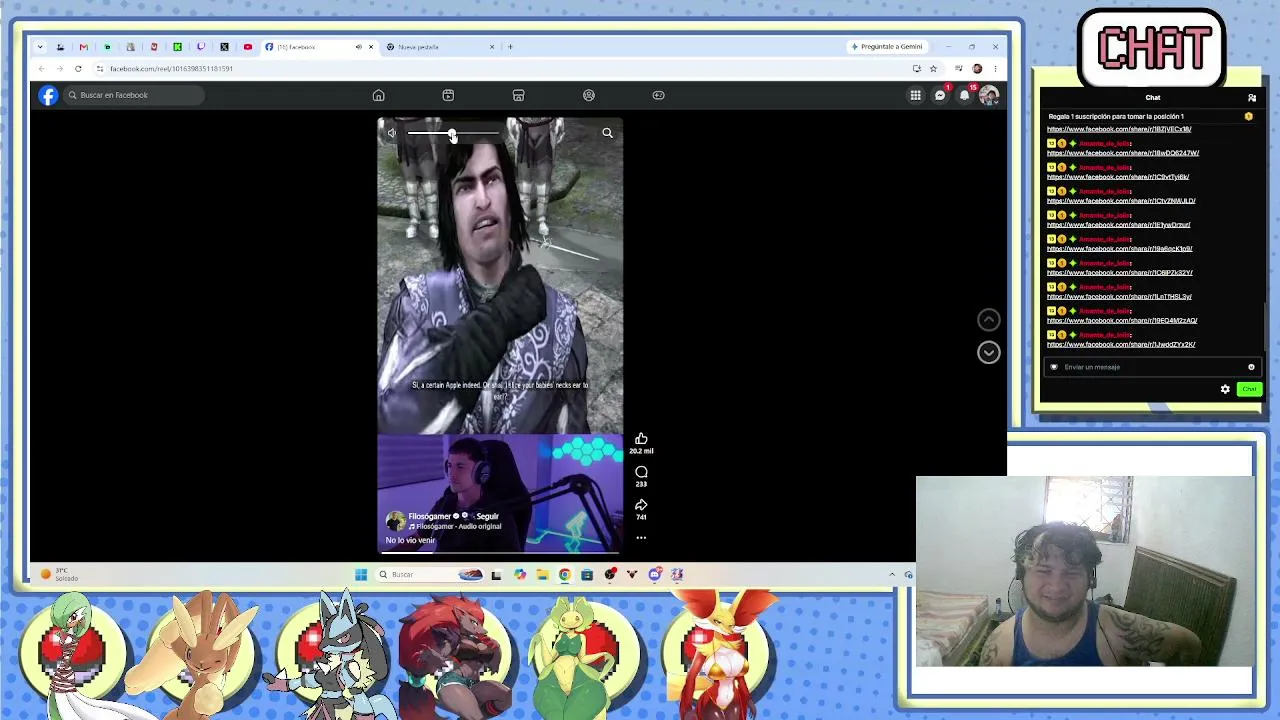Viewport: 1280px width, 720px height.
Task: Click the reel search magnifier icon
Action: (607, 133)
